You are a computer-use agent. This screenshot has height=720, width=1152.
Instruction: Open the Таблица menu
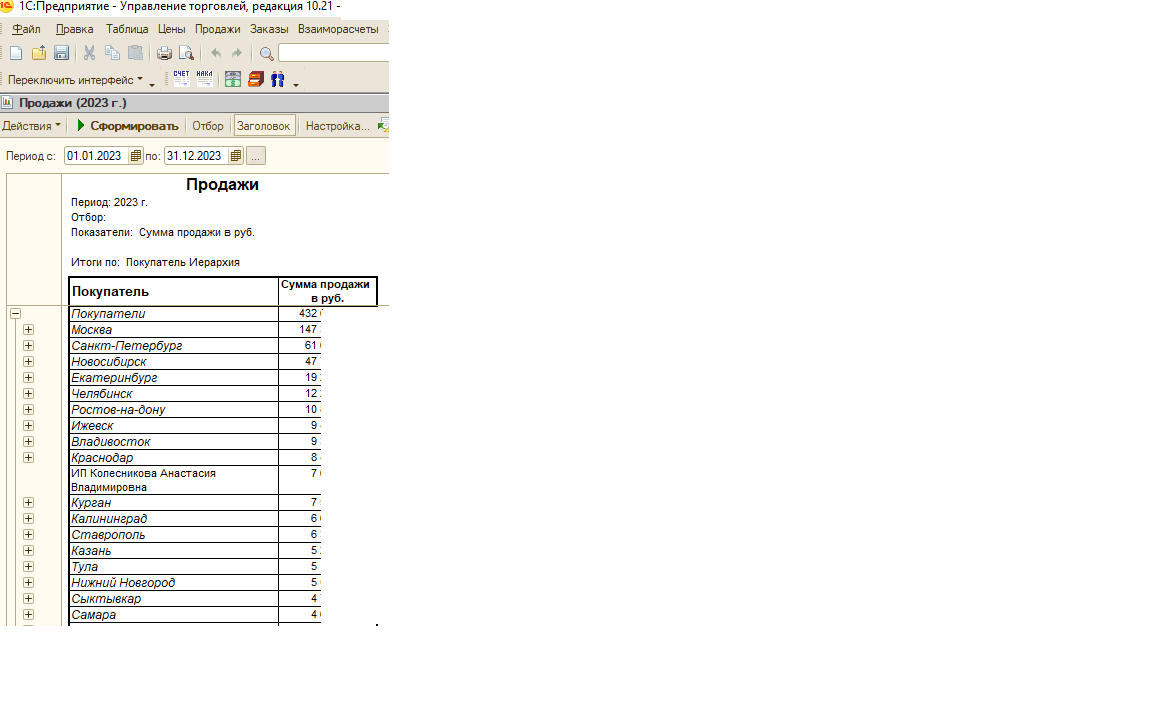click(127, 29)
